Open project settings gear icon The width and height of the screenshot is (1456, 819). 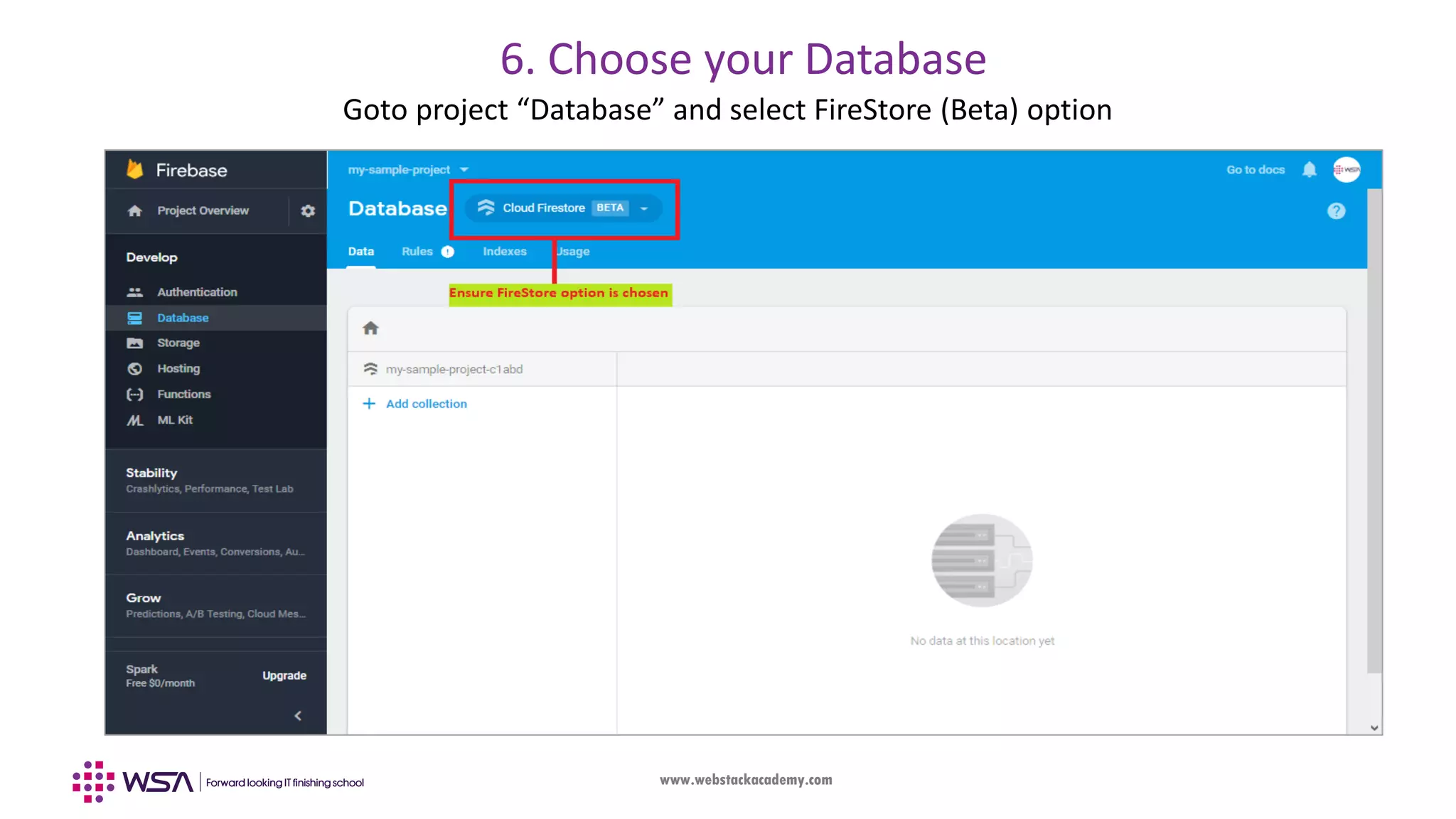pyautogui.click(x=308, y=210)
